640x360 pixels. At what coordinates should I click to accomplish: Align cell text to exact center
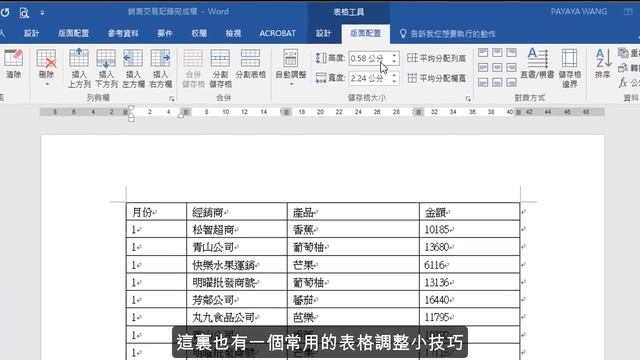(497, 67)
